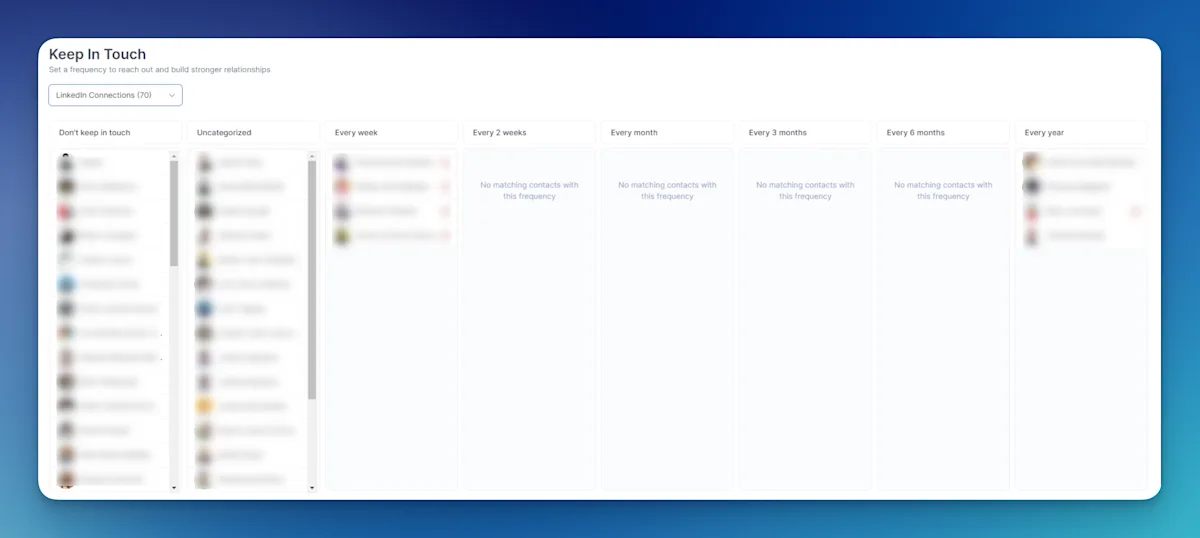
Task: Select the Every 3 months column header
Action: pos(806,132)
